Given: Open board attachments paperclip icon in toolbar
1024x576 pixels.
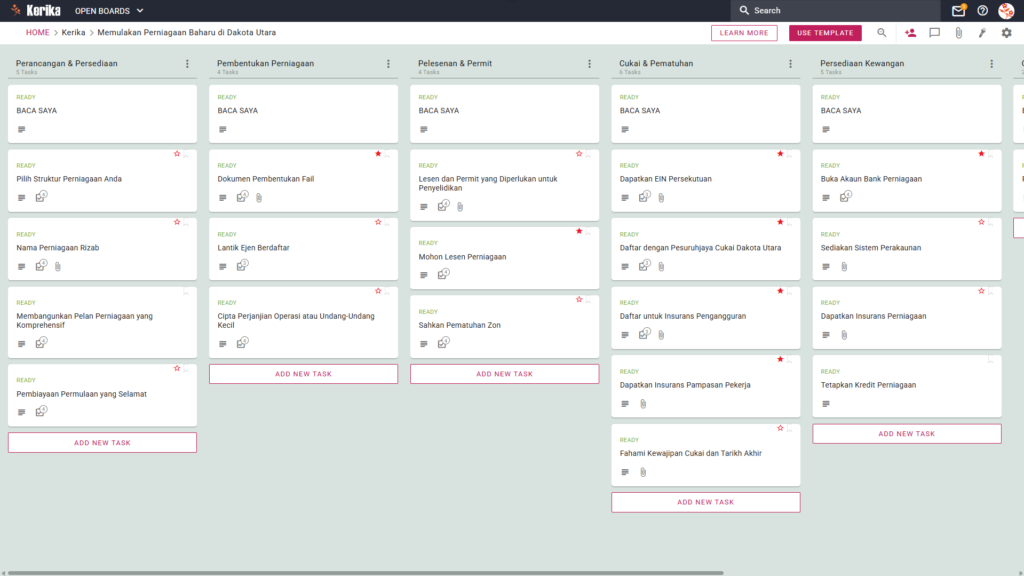Looking at the screenshot, I should (959, 33).
